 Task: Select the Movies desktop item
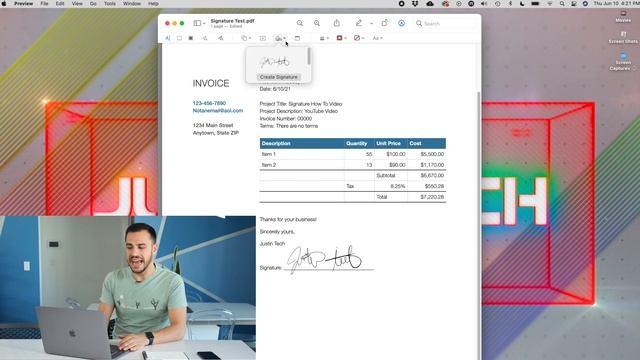(623, 16)
